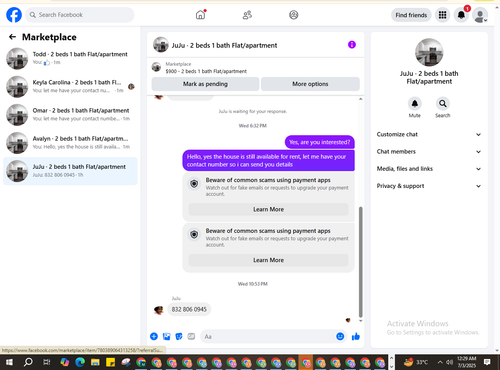Click the "house is still available" message
This screenshot has height=370, width=500.
tap(268, 160)
